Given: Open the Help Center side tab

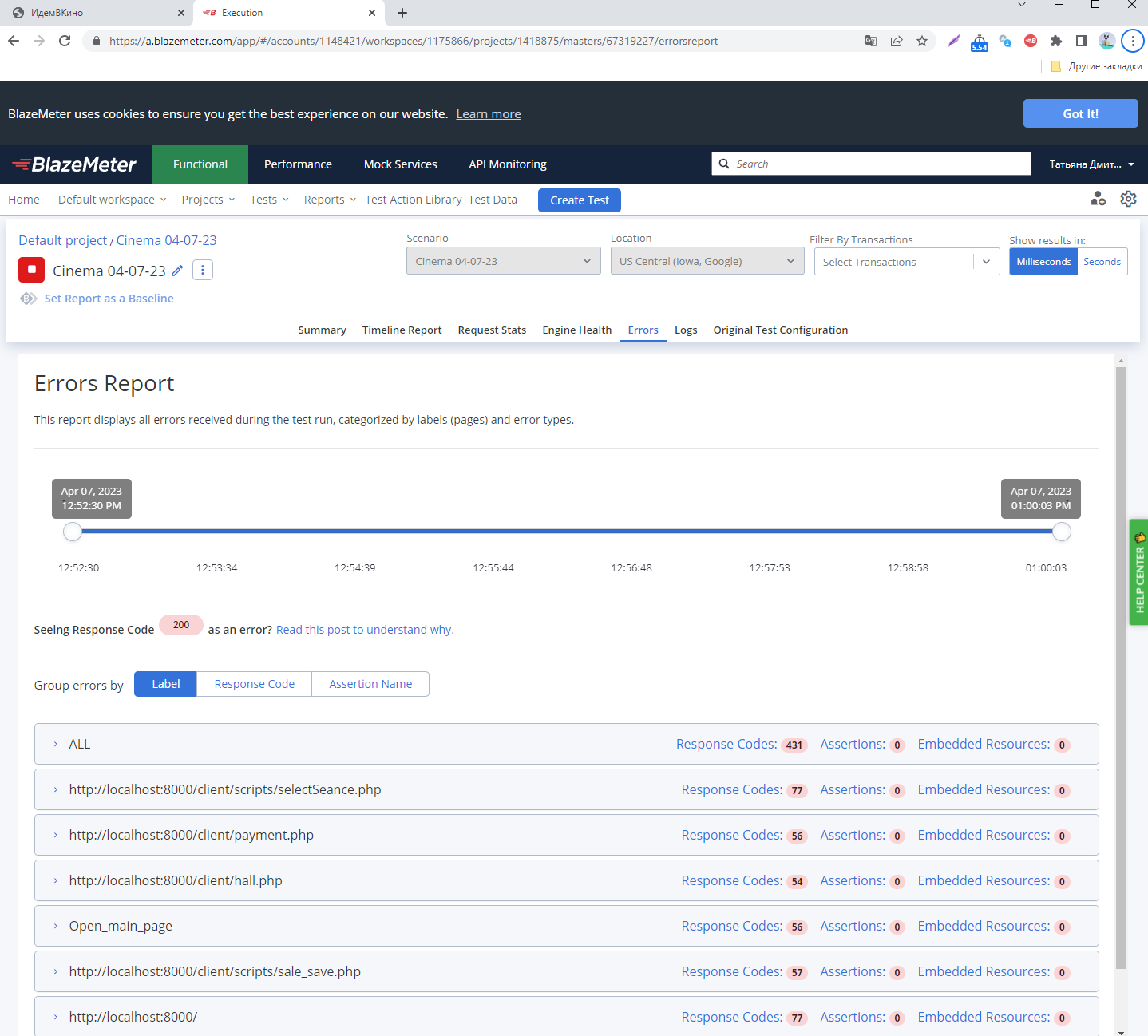Looking at the screenshot, I should click(1138, 572).
